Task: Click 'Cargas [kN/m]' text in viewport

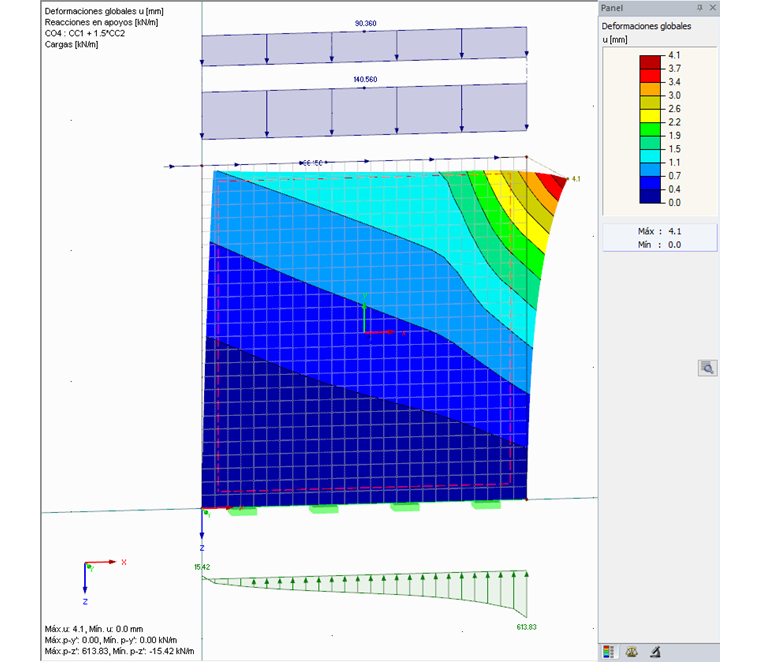Action: coord(71,45)
